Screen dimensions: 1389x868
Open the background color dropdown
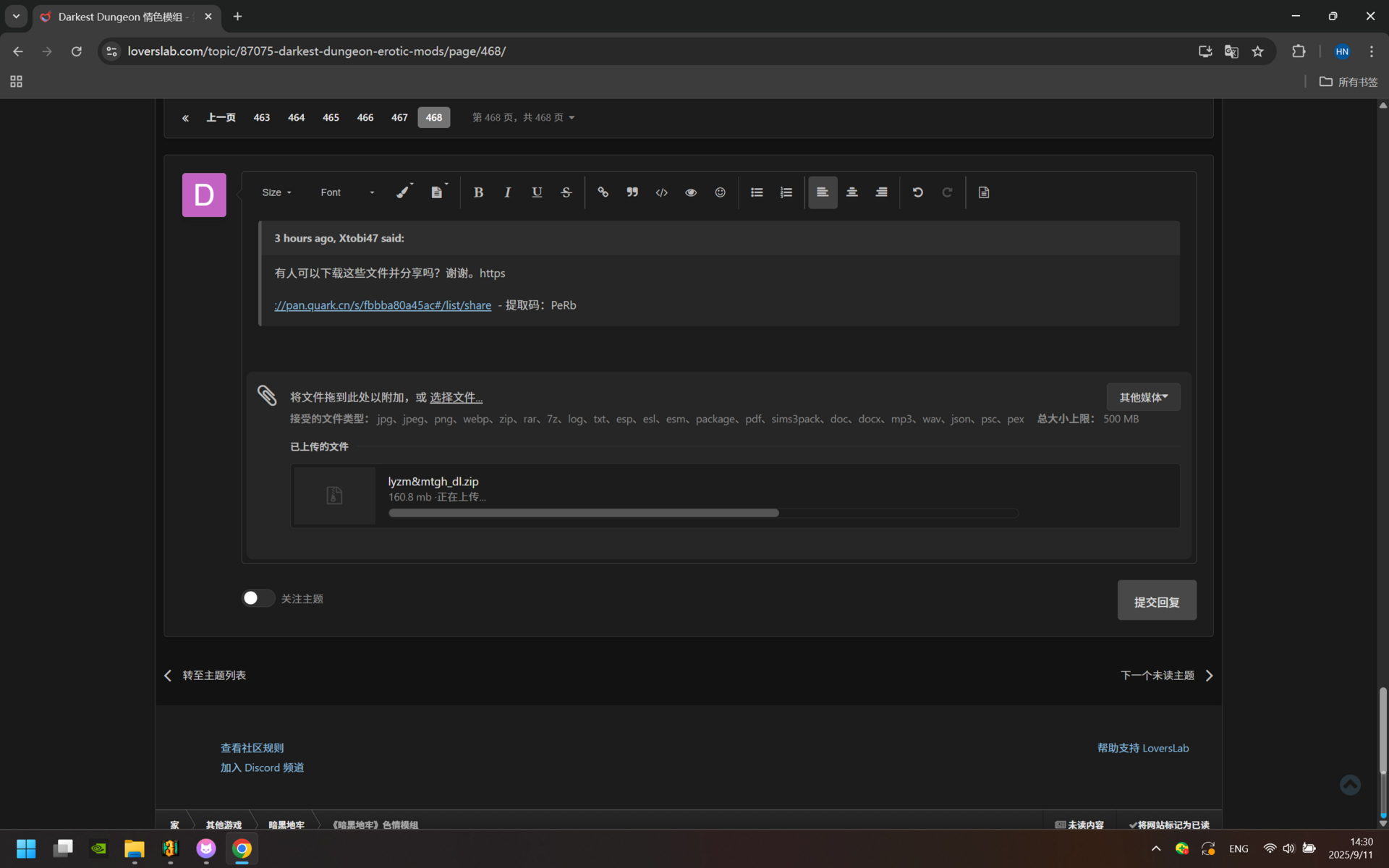click(x=438, y=192)
